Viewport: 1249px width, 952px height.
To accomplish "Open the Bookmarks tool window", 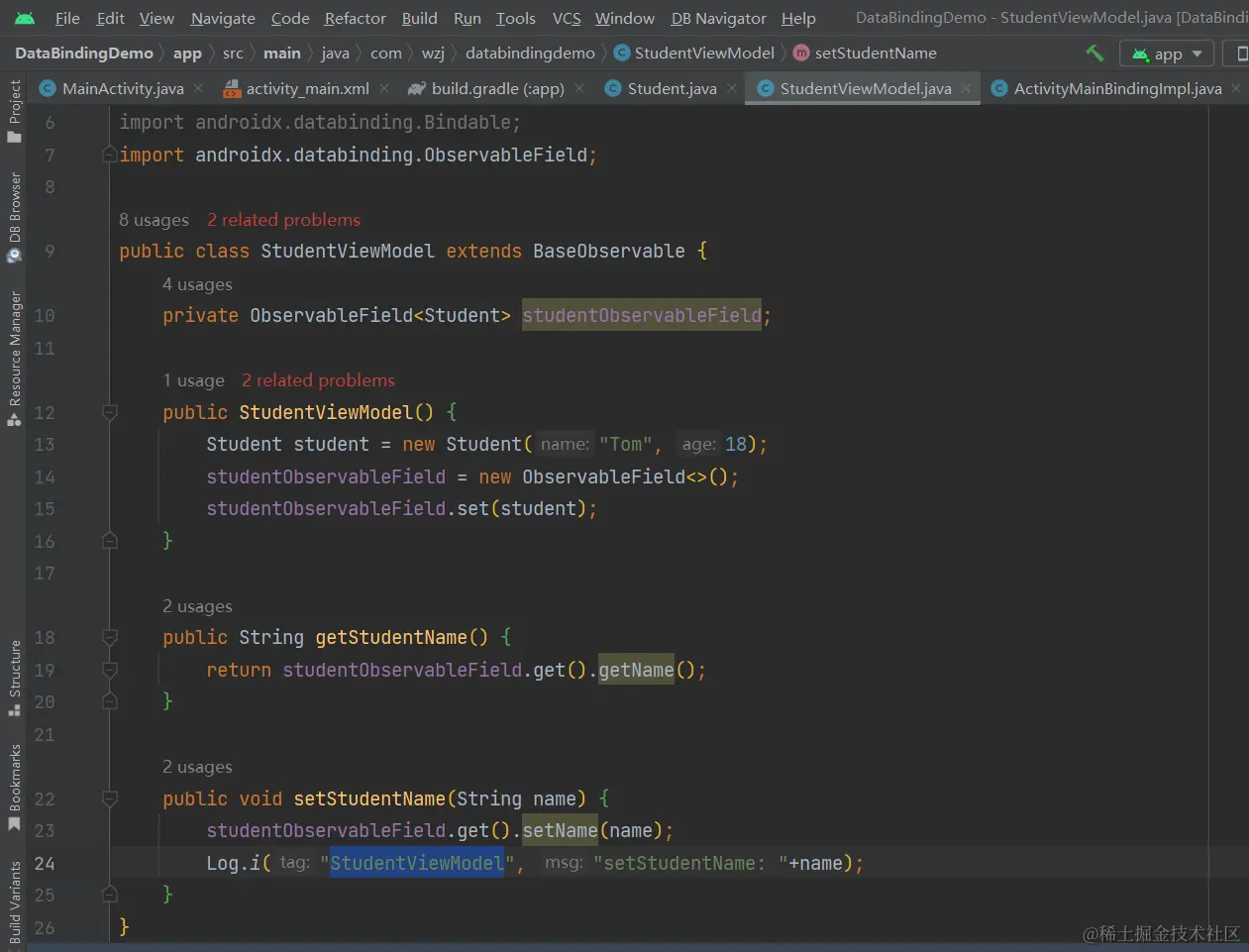I will (14, 789).
